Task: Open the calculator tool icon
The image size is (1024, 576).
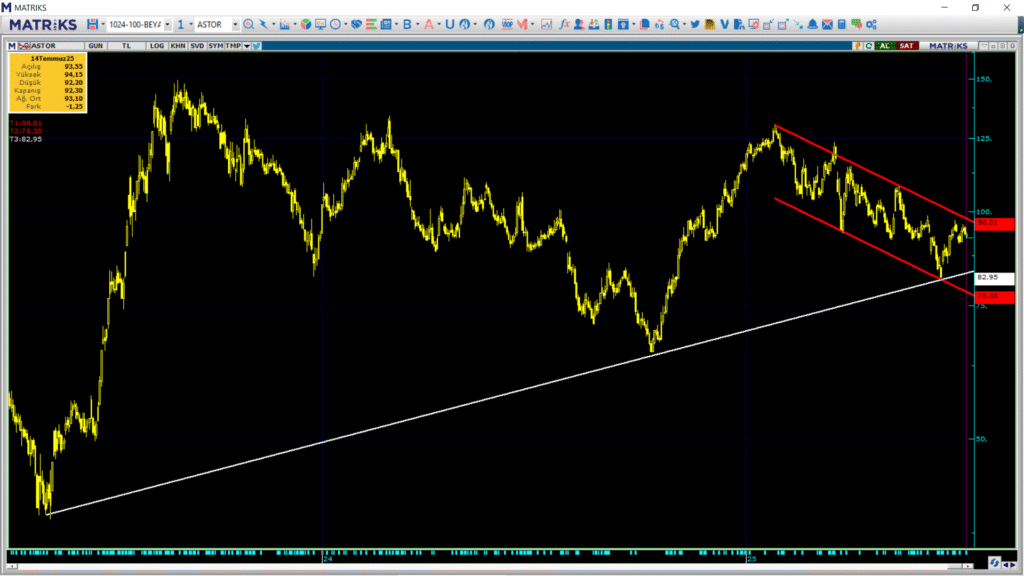Action: pyautogui.click(x=842, y=24)
